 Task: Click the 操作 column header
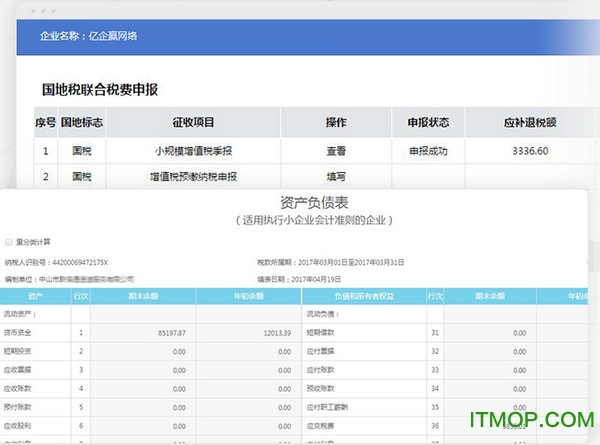(x=336, y=123)
